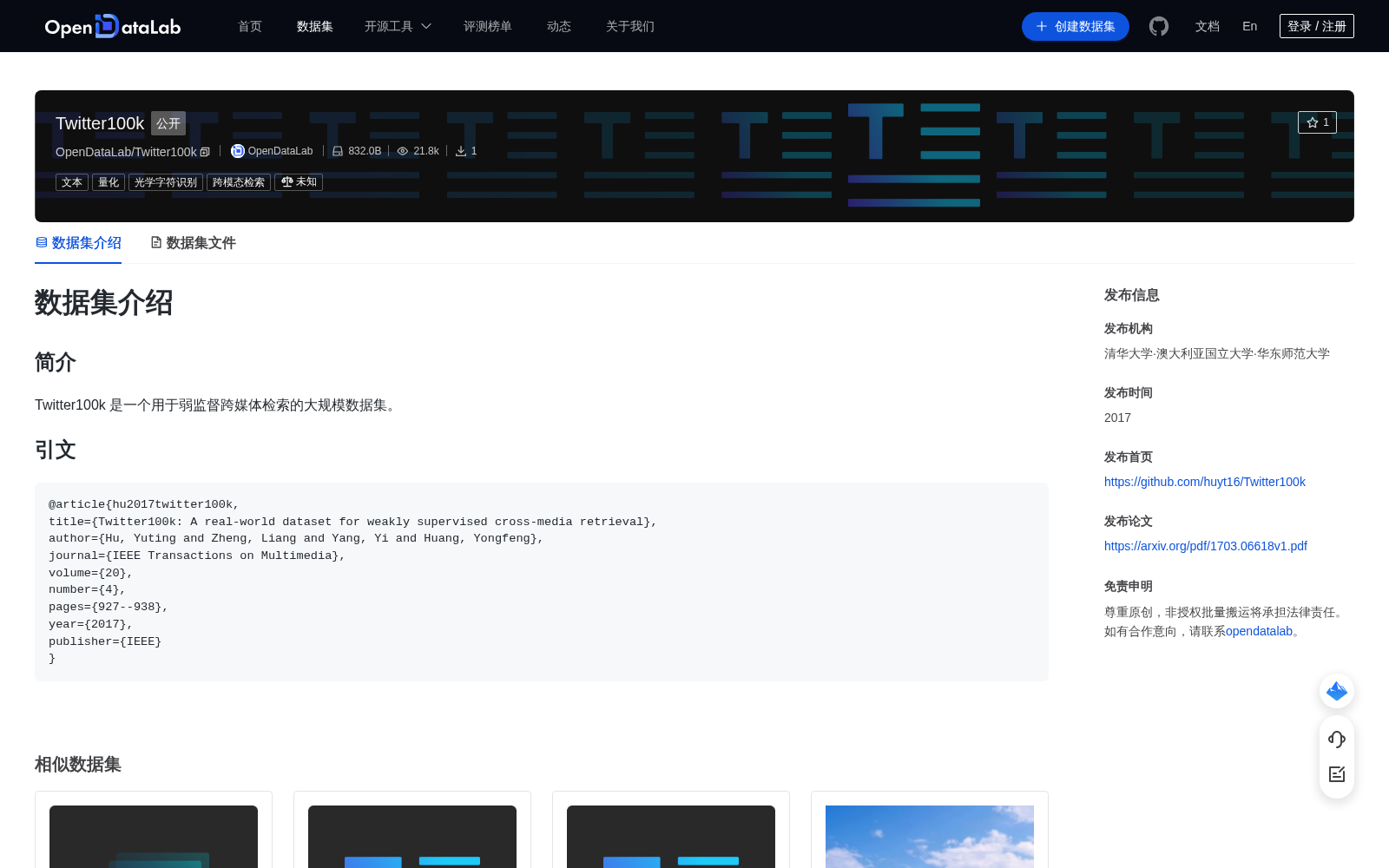Screen dimensions: 1389x868
Task: Click the 相似数据集 heading
Action: click(78, 765)
